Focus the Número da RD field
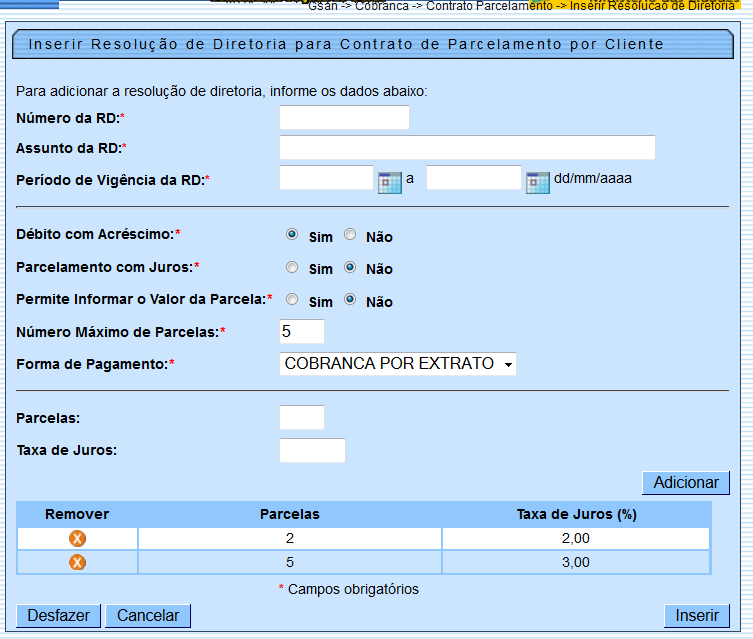Image resolution: width=753 pixels, height=639 pixels. (x=344, y=118)
